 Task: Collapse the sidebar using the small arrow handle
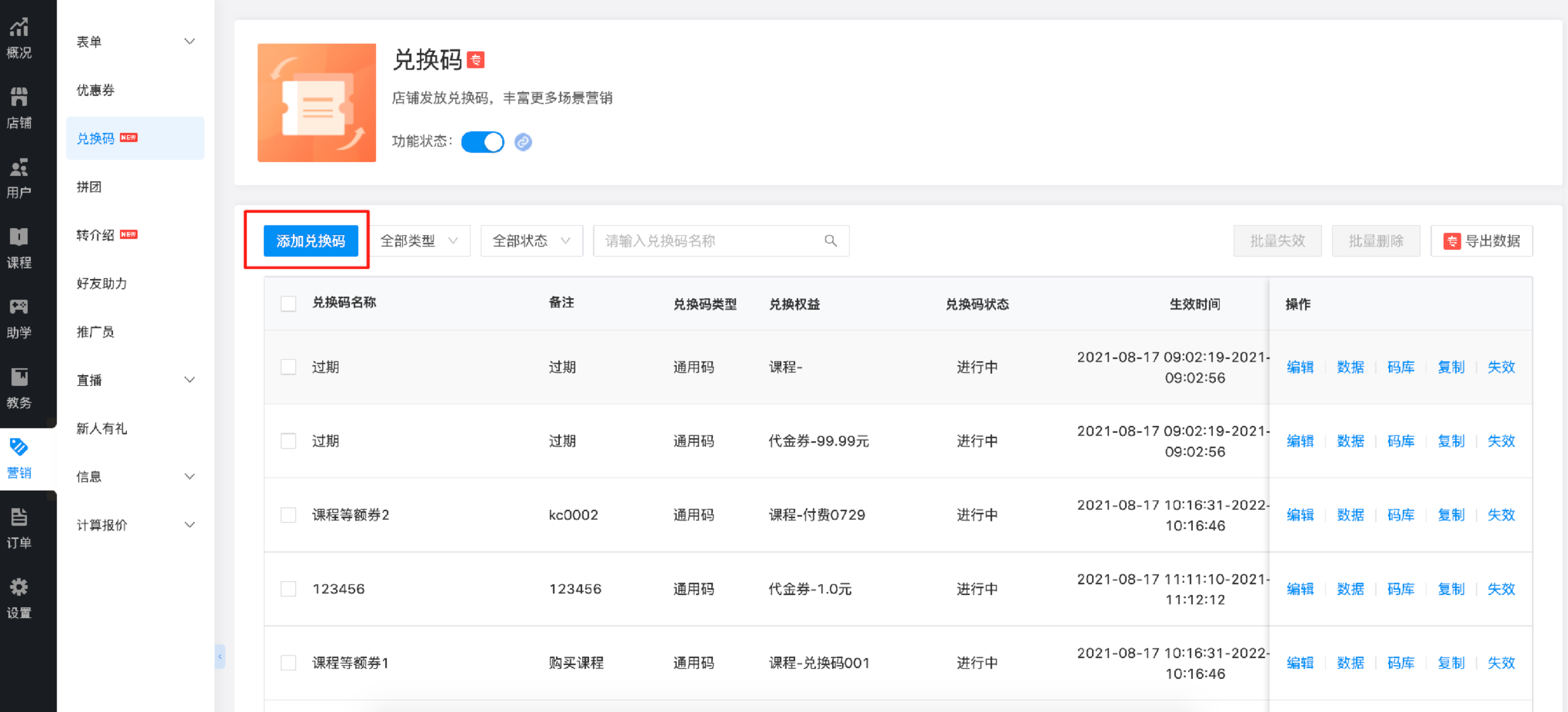coord(220,656)
